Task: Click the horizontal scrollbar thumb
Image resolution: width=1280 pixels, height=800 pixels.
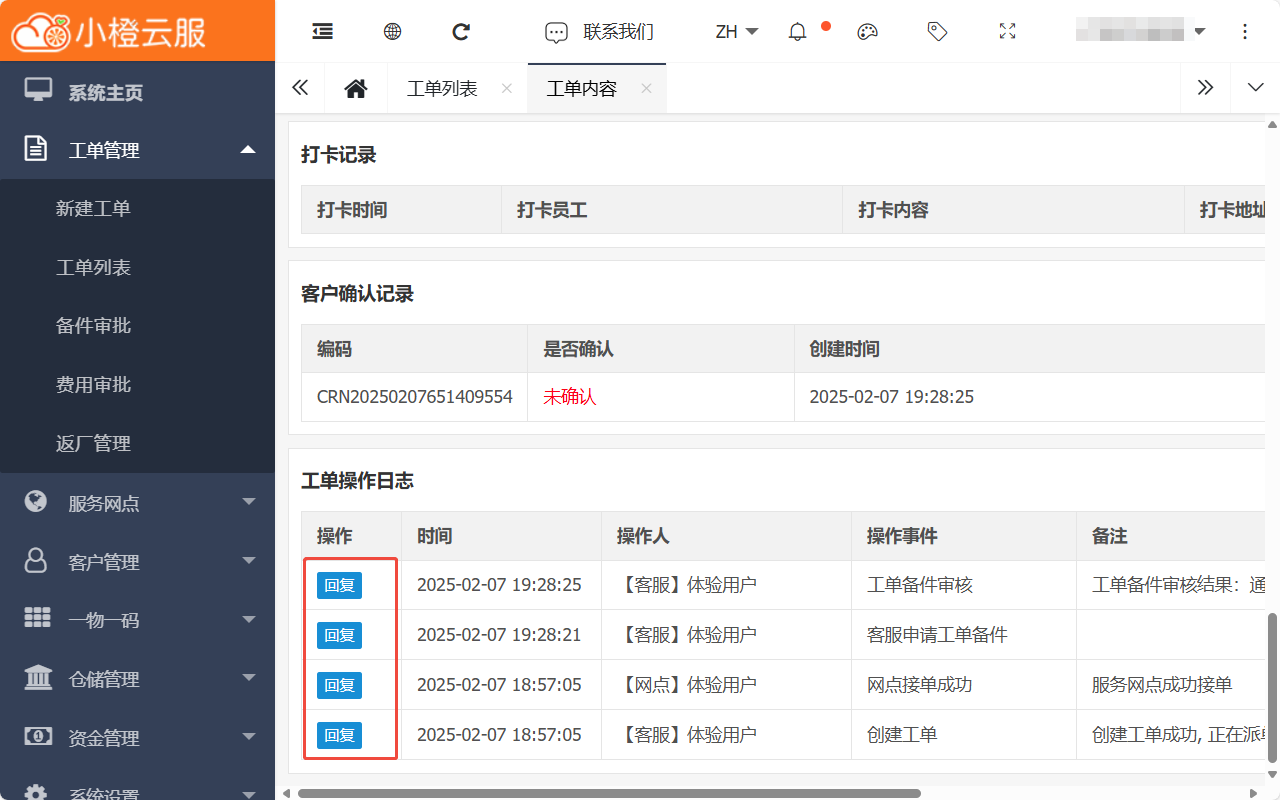Action: (609, 793)
